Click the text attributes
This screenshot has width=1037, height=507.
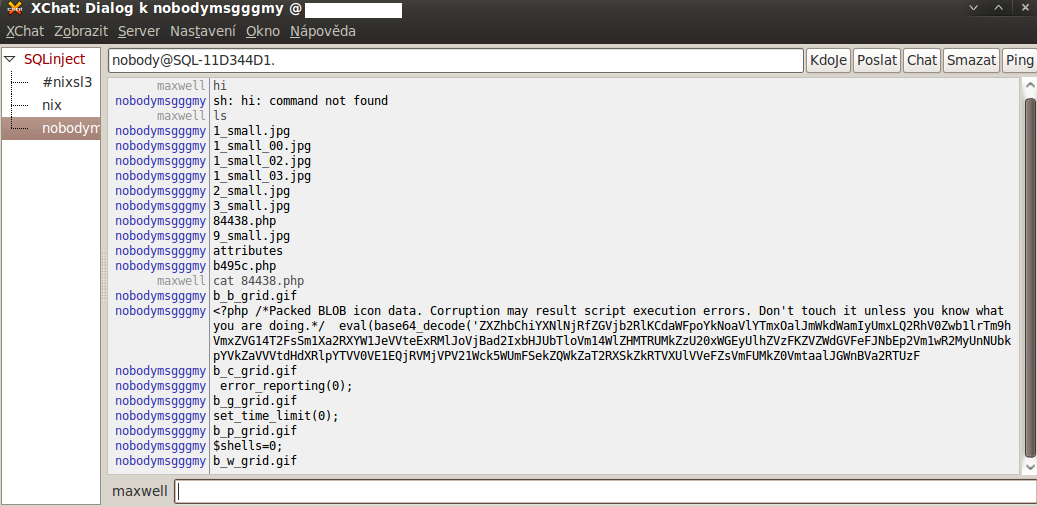coord(248,251)
